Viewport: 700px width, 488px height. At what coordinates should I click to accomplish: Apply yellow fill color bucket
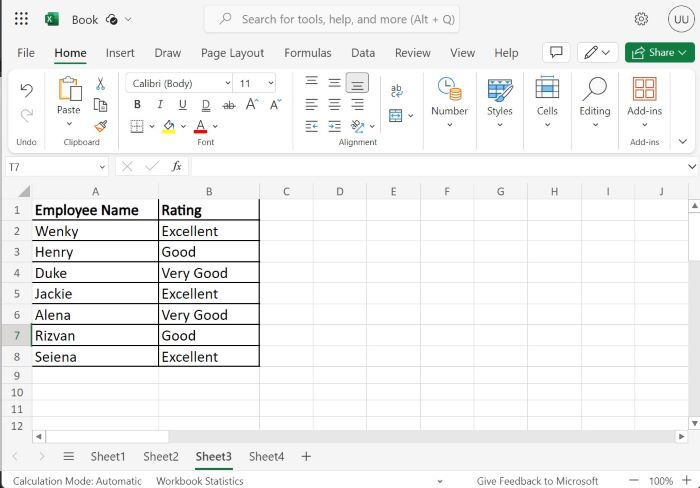(168, 126)
